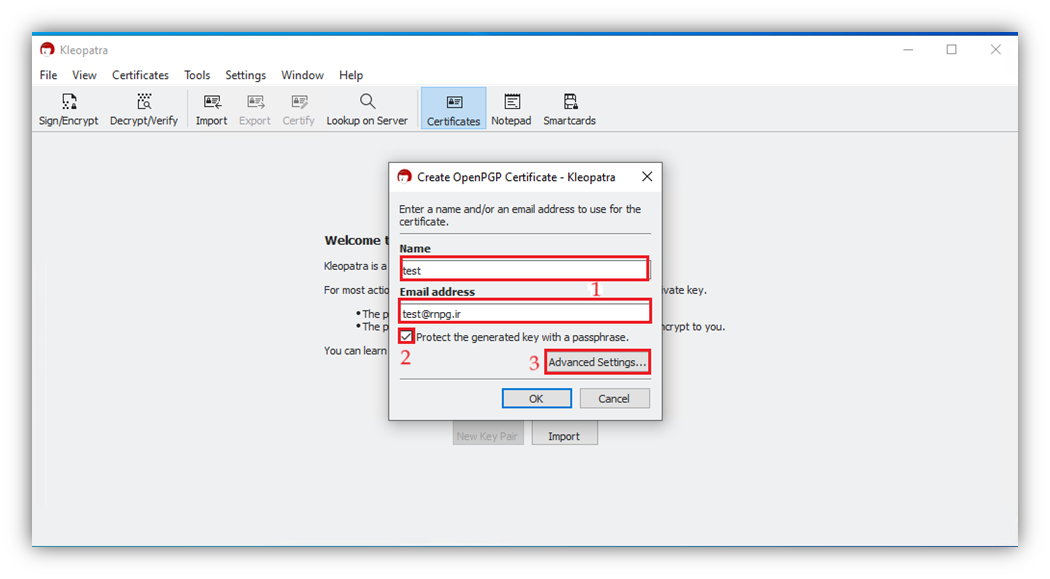Open the Smartcards view

[x=569, y=109]
